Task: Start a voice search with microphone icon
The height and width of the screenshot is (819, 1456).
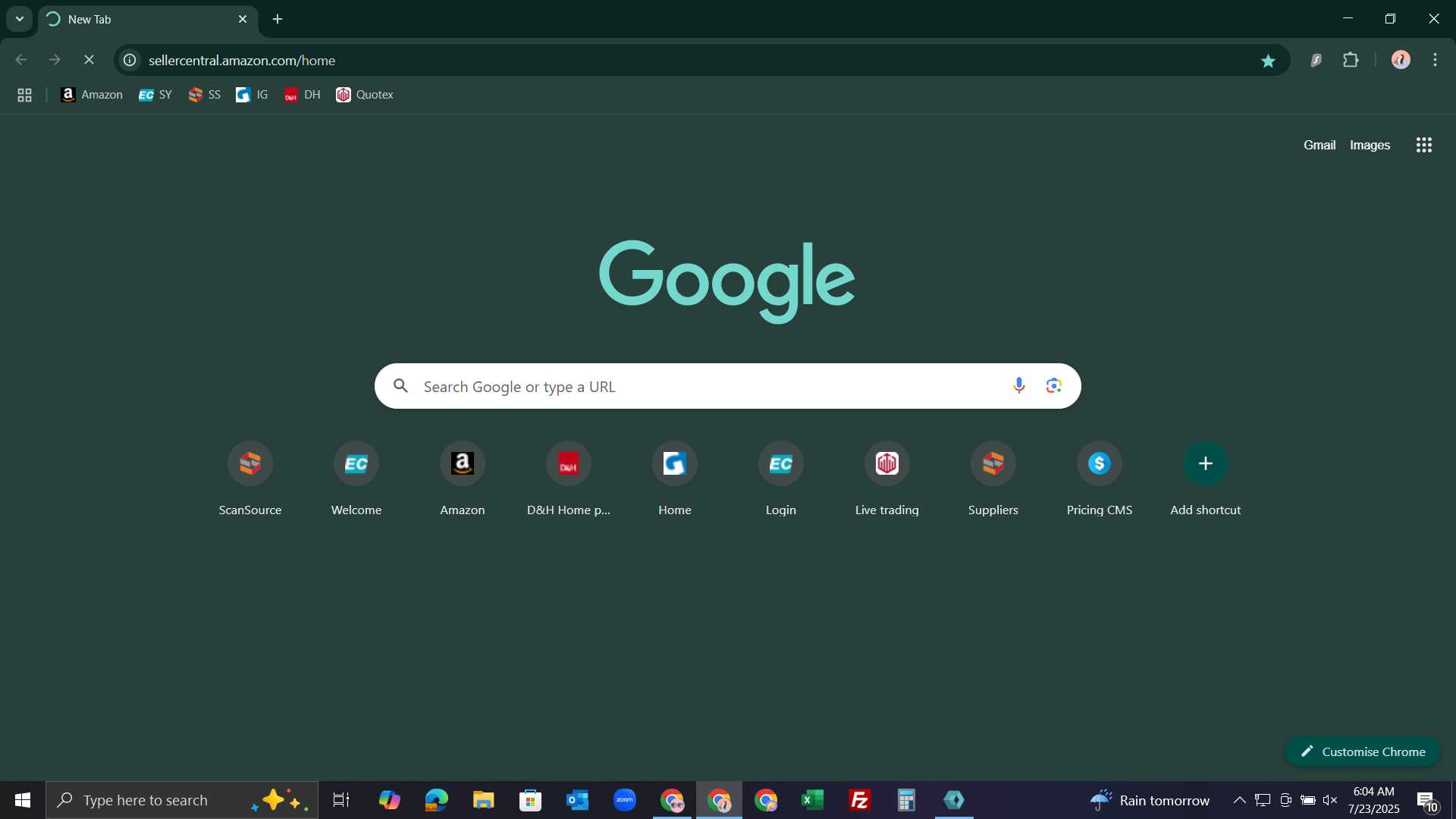Action: click(x=1019, y=386)
